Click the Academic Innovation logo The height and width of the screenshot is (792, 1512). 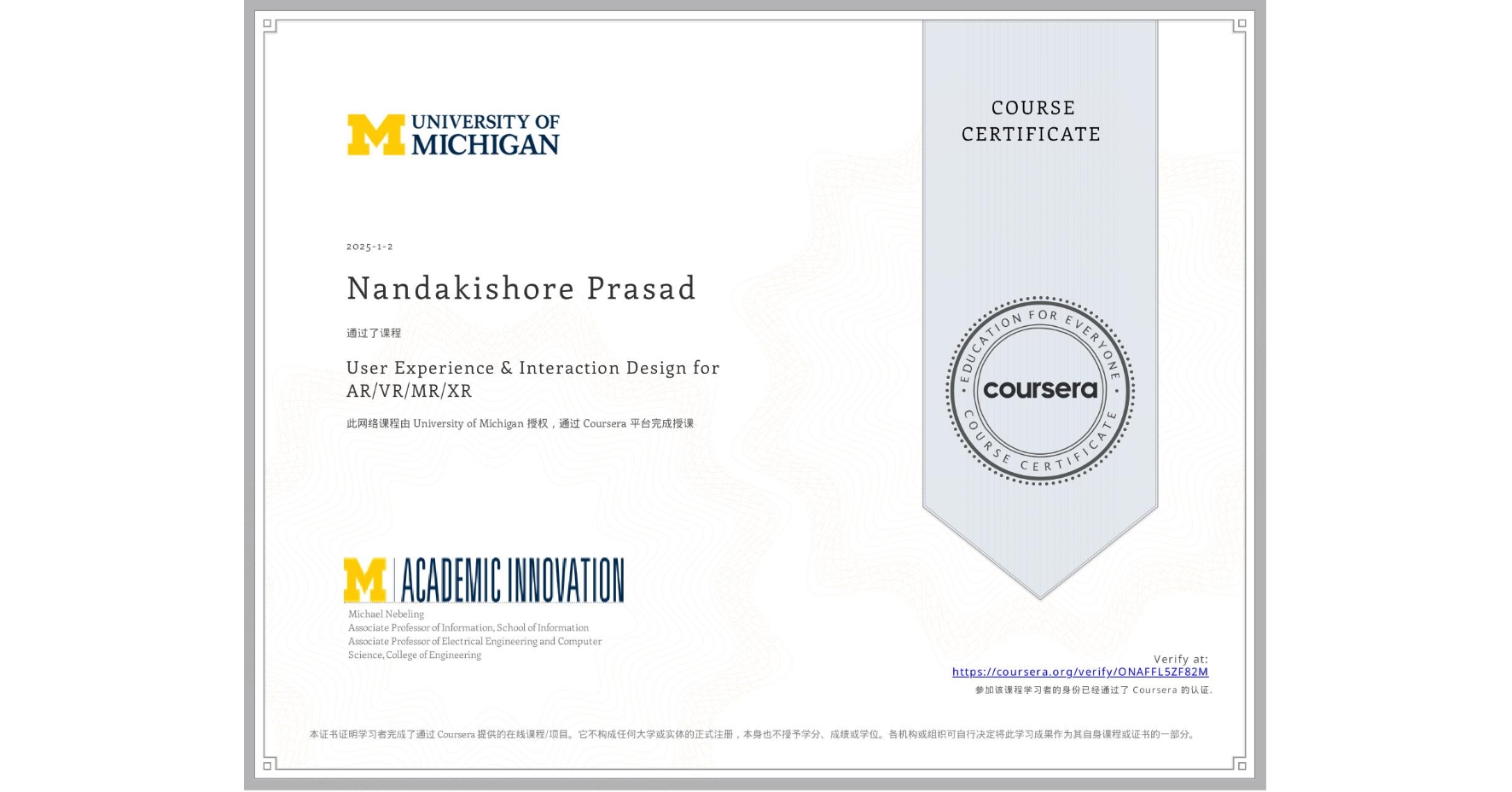[x=484, y=580]
